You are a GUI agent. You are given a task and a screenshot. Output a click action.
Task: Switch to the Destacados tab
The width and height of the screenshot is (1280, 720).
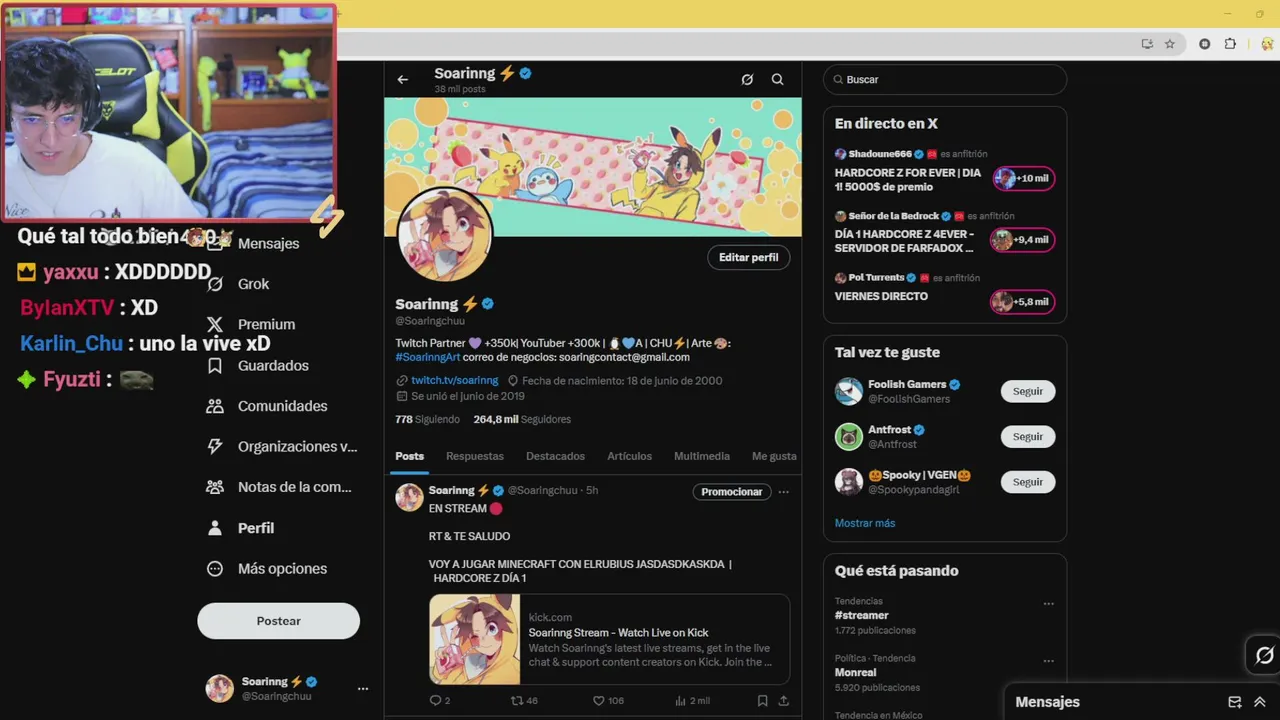555,456
